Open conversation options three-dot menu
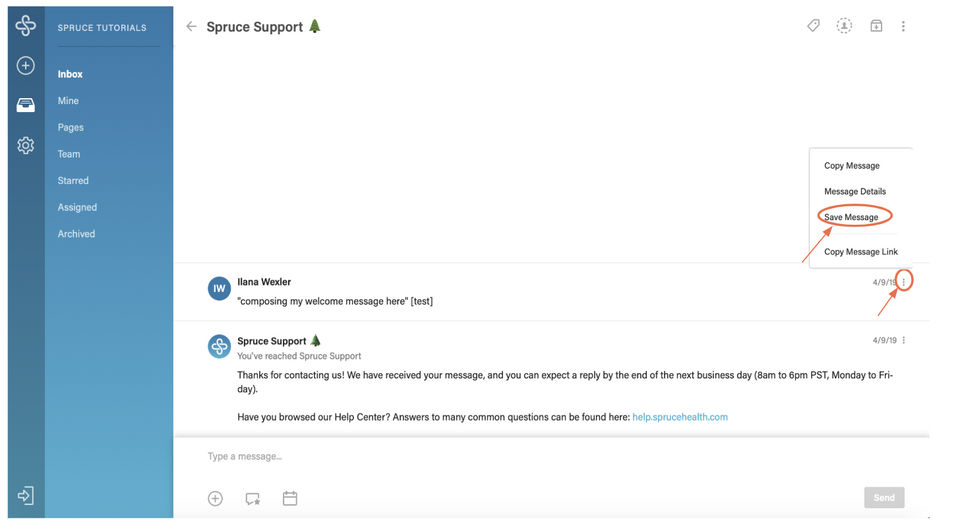Viewport: 960px width, 530px height. point(903,26)
